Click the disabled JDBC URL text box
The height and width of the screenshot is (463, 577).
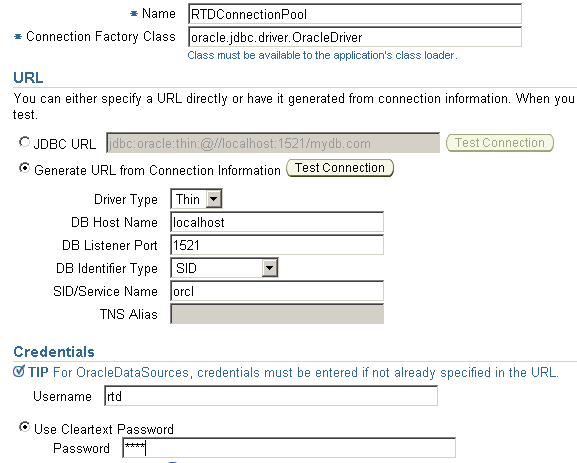[273, 143]
